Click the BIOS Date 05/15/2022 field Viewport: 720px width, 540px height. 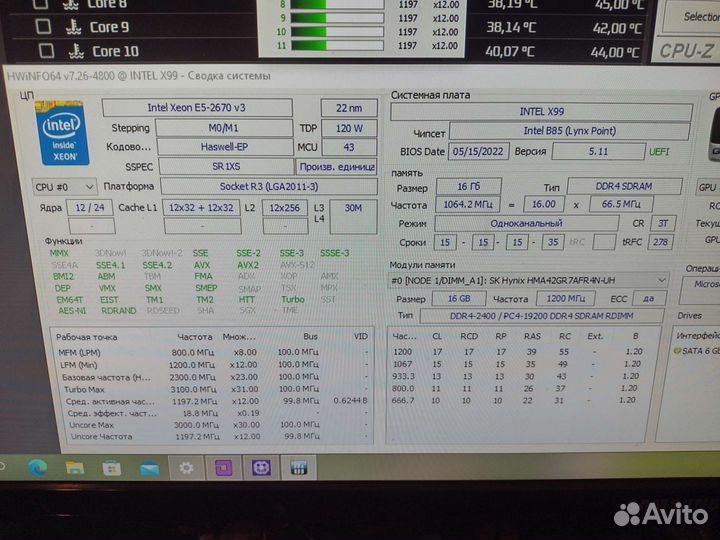point(478,152)
